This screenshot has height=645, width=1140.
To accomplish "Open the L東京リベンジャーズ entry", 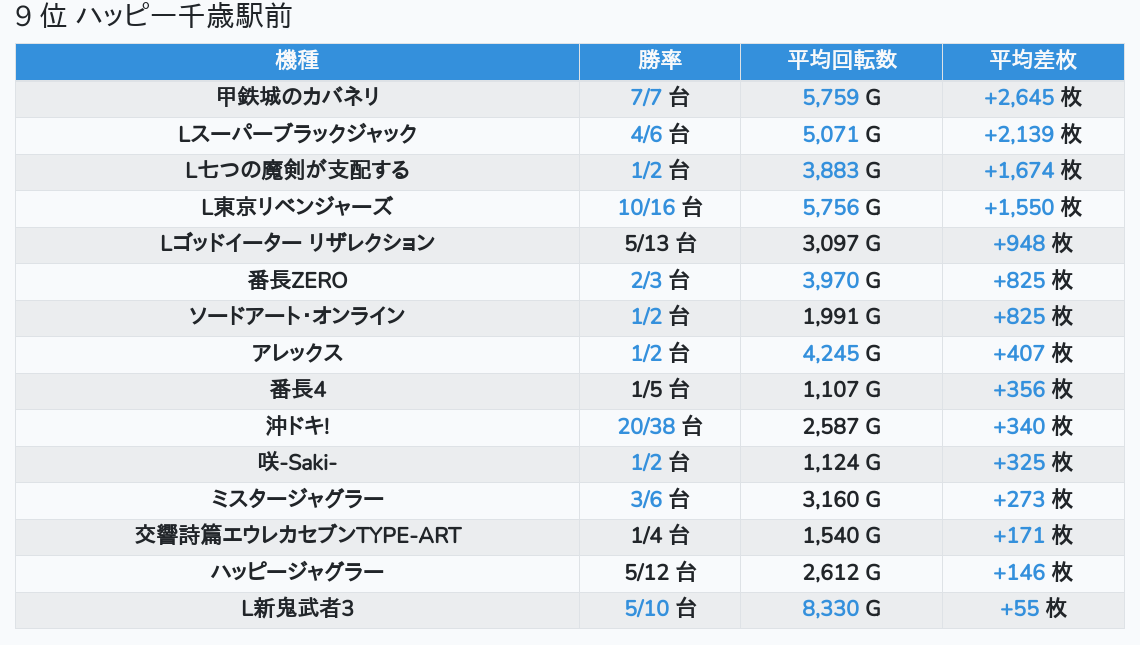I will point(297,207).
